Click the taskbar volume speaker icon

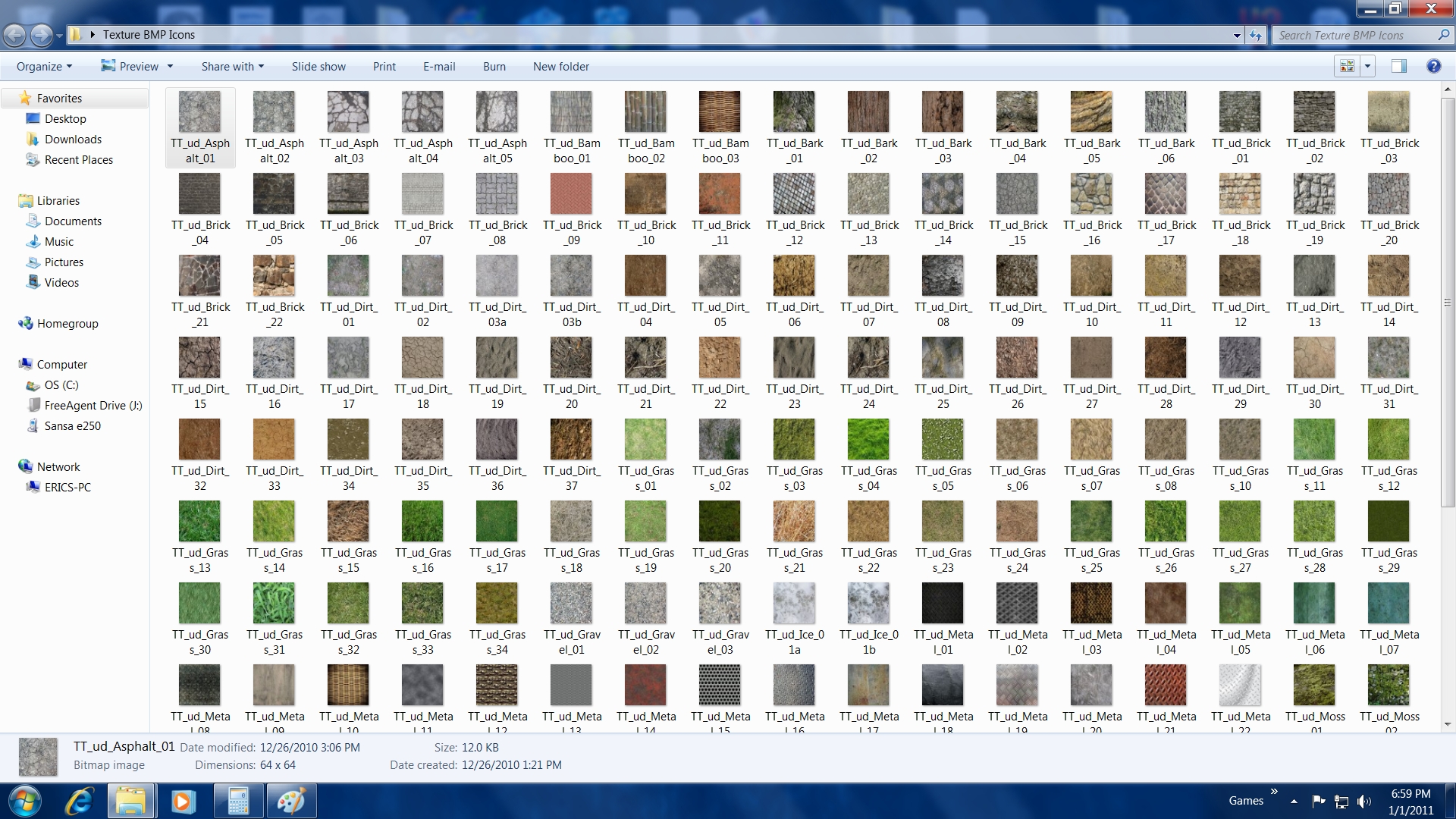coord(1363,801)
